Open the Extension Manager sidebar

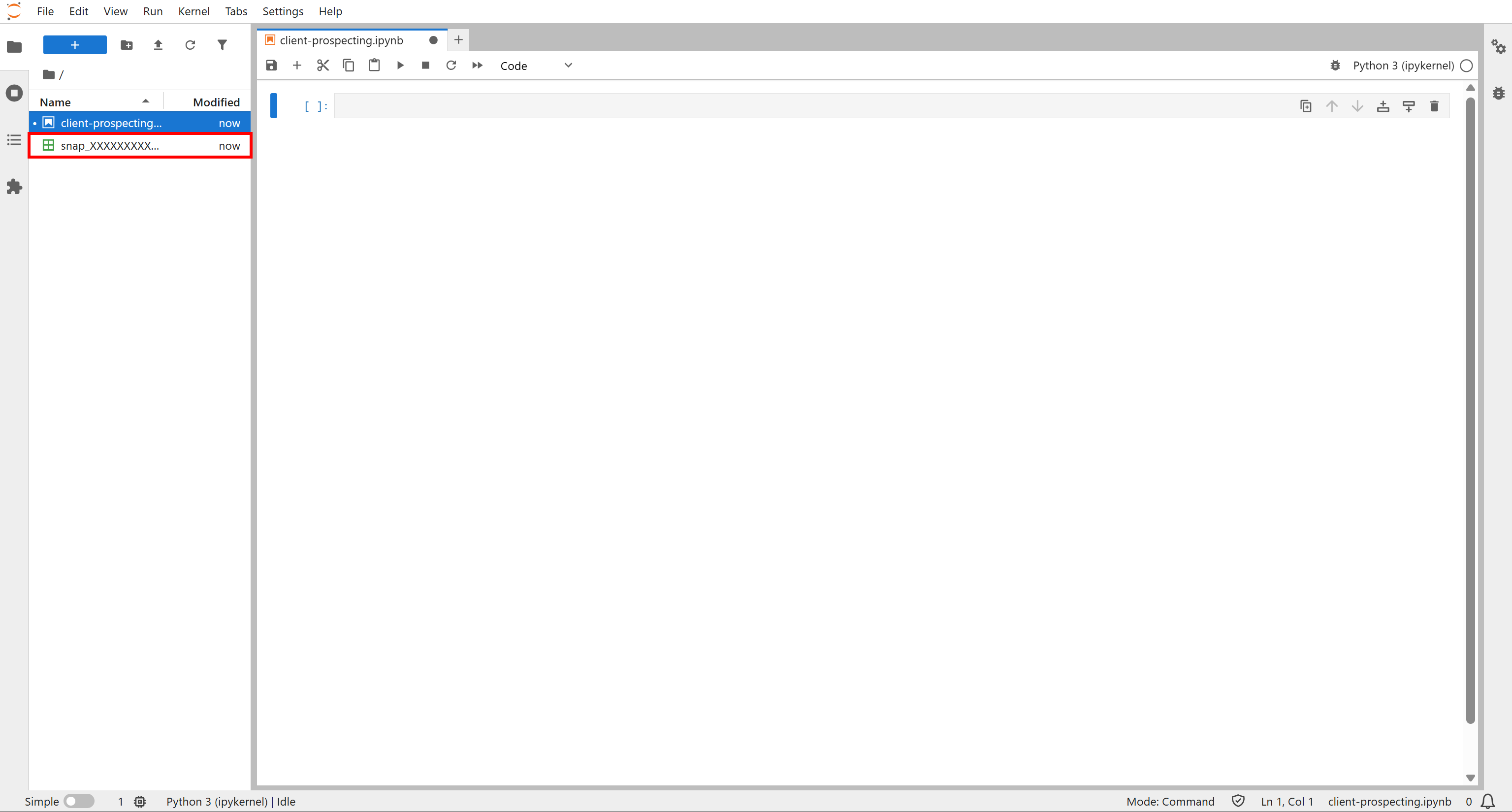(x=13, y=187)
